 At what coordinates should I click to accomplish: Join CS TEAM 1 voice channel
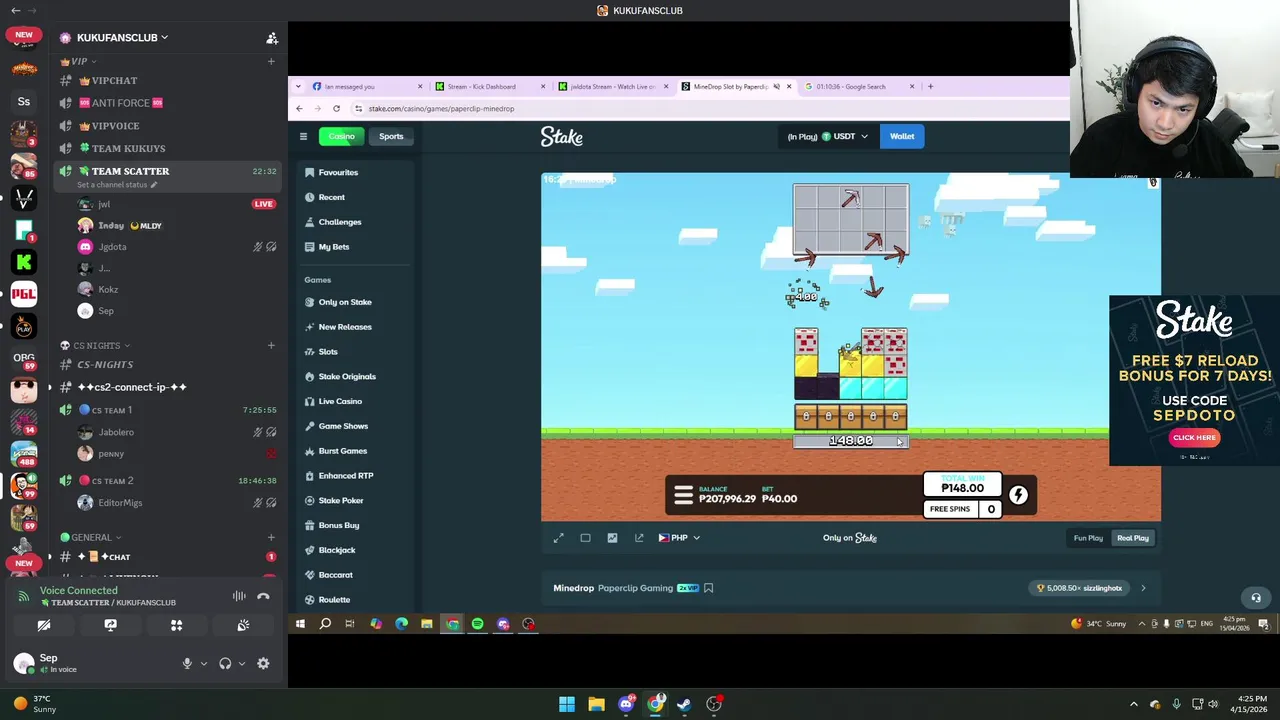coord(166,410)
